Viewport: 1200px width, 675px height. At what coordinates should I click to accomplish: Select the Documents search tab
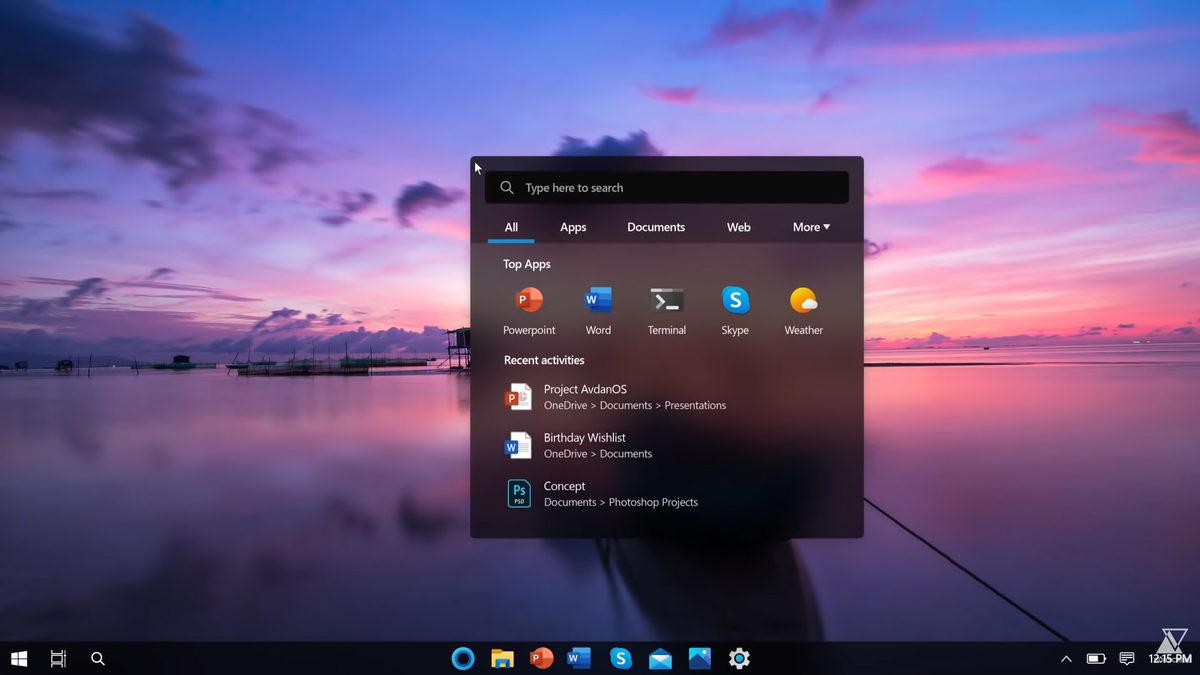coord(655,227)
